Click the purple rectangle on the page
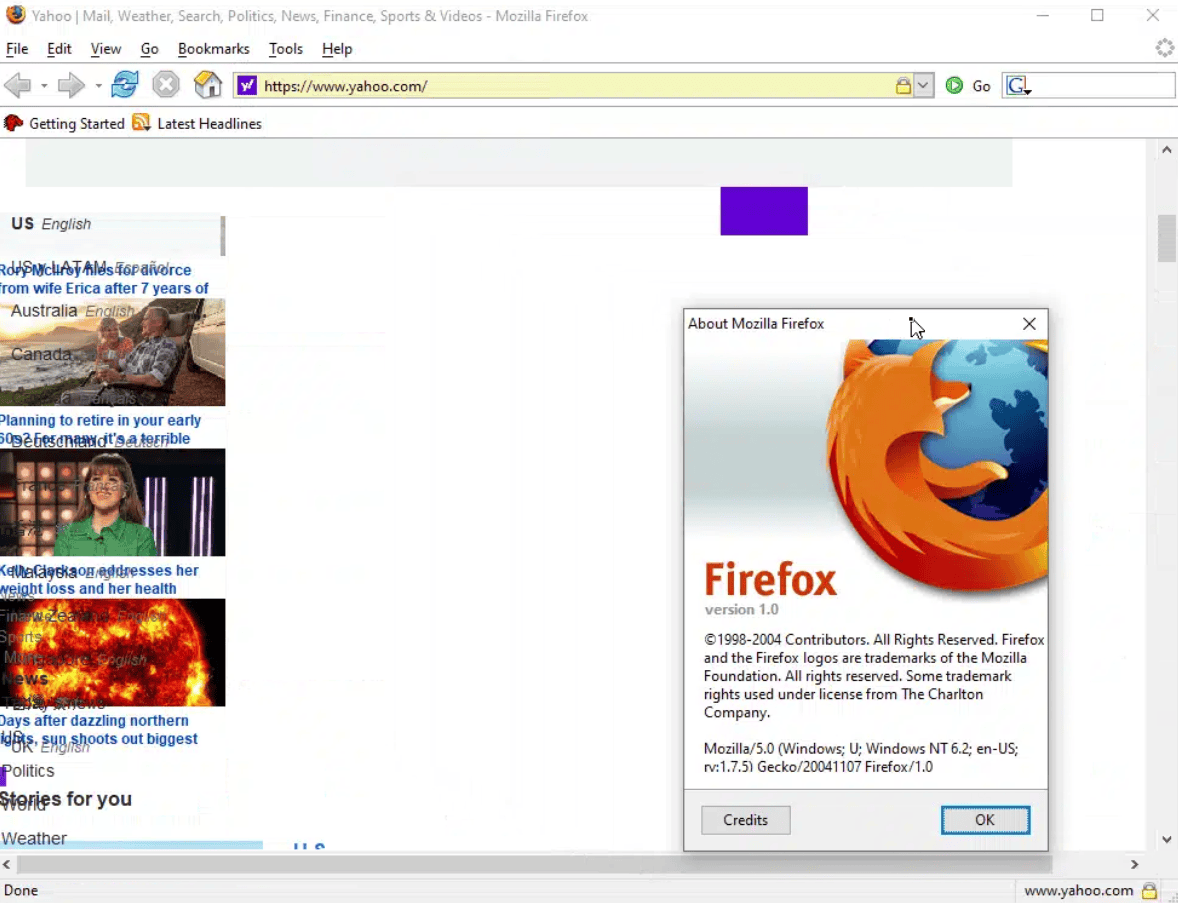The height and width of the screenshot is (903, 1178). point(763,211)
